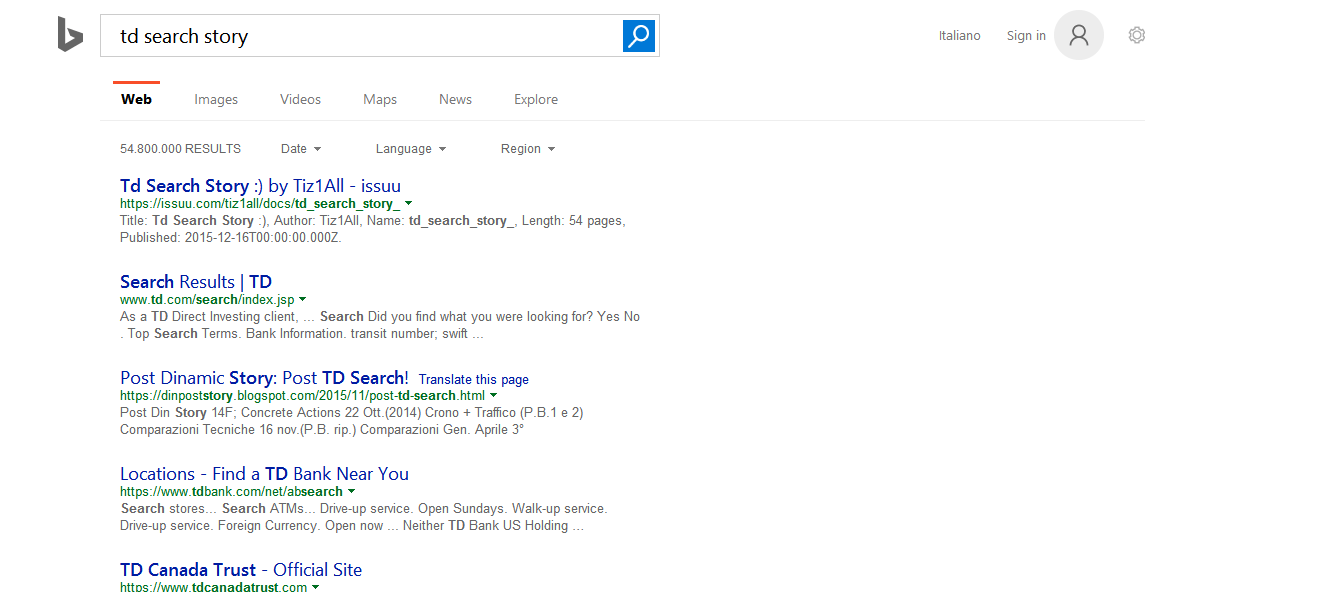
Task: Open the Region filter dropdown
Action: 528,149
